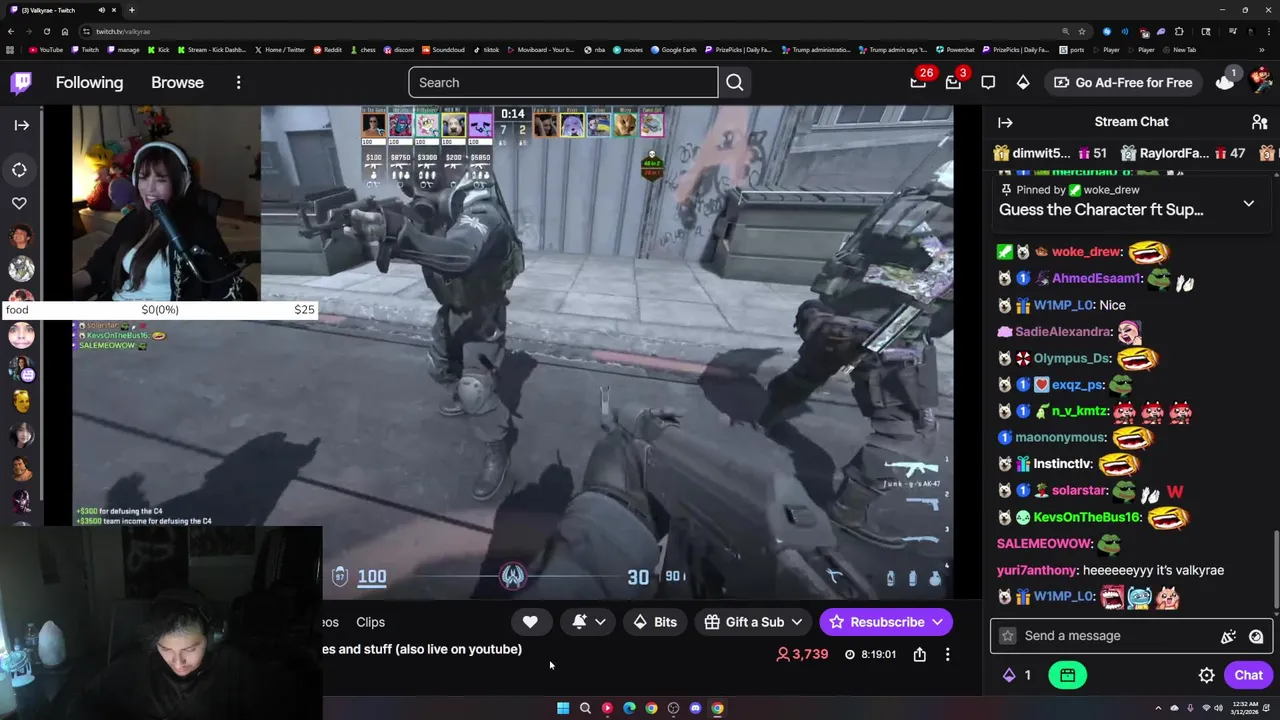Click the Twitch search magnifier button
Image resolution: width=1280 pixels, height=720 pixels.
[735, 82]
